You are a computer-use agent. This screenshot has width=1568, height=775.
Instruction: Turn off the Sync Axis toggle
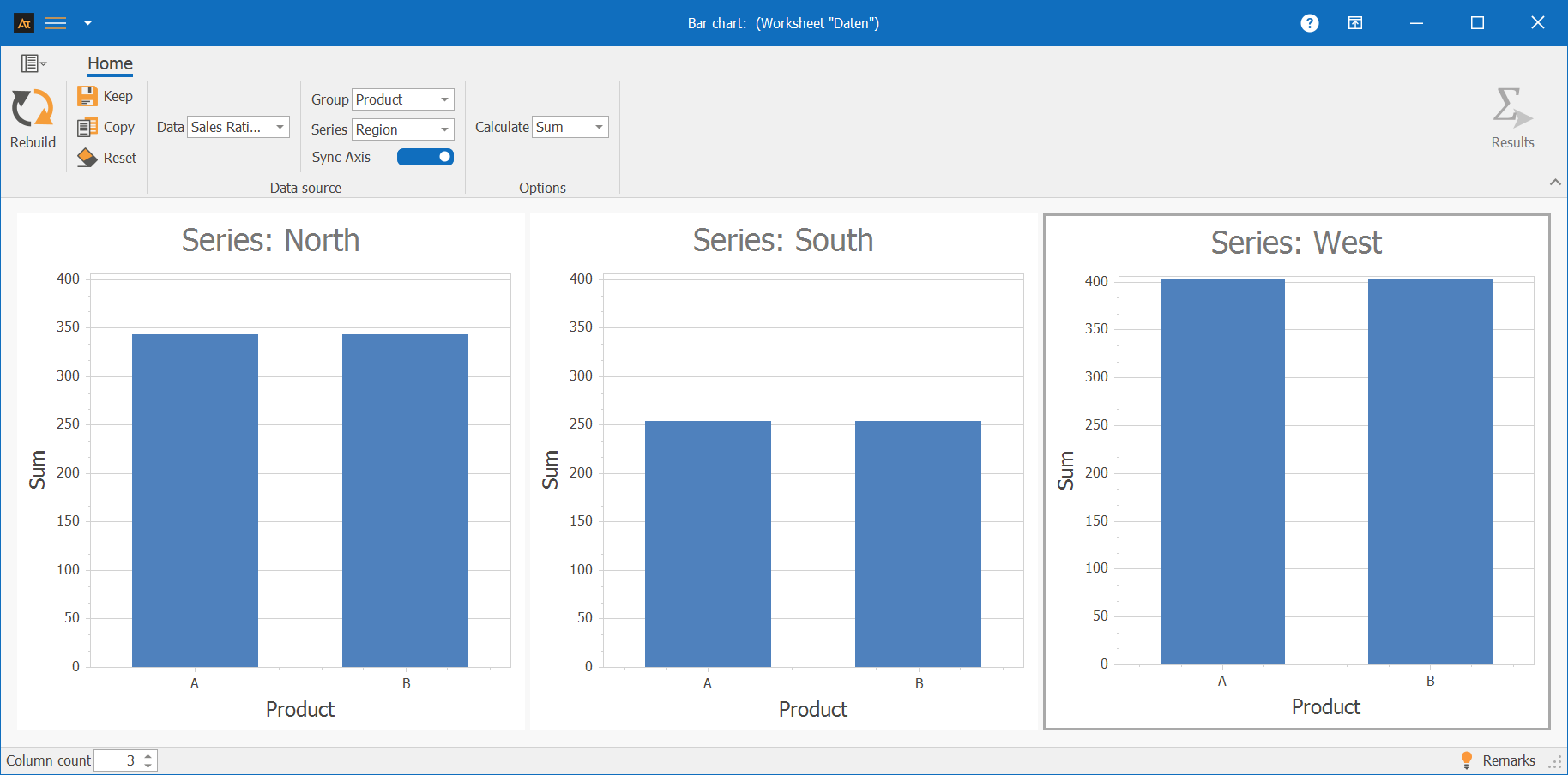click(425, 157)
